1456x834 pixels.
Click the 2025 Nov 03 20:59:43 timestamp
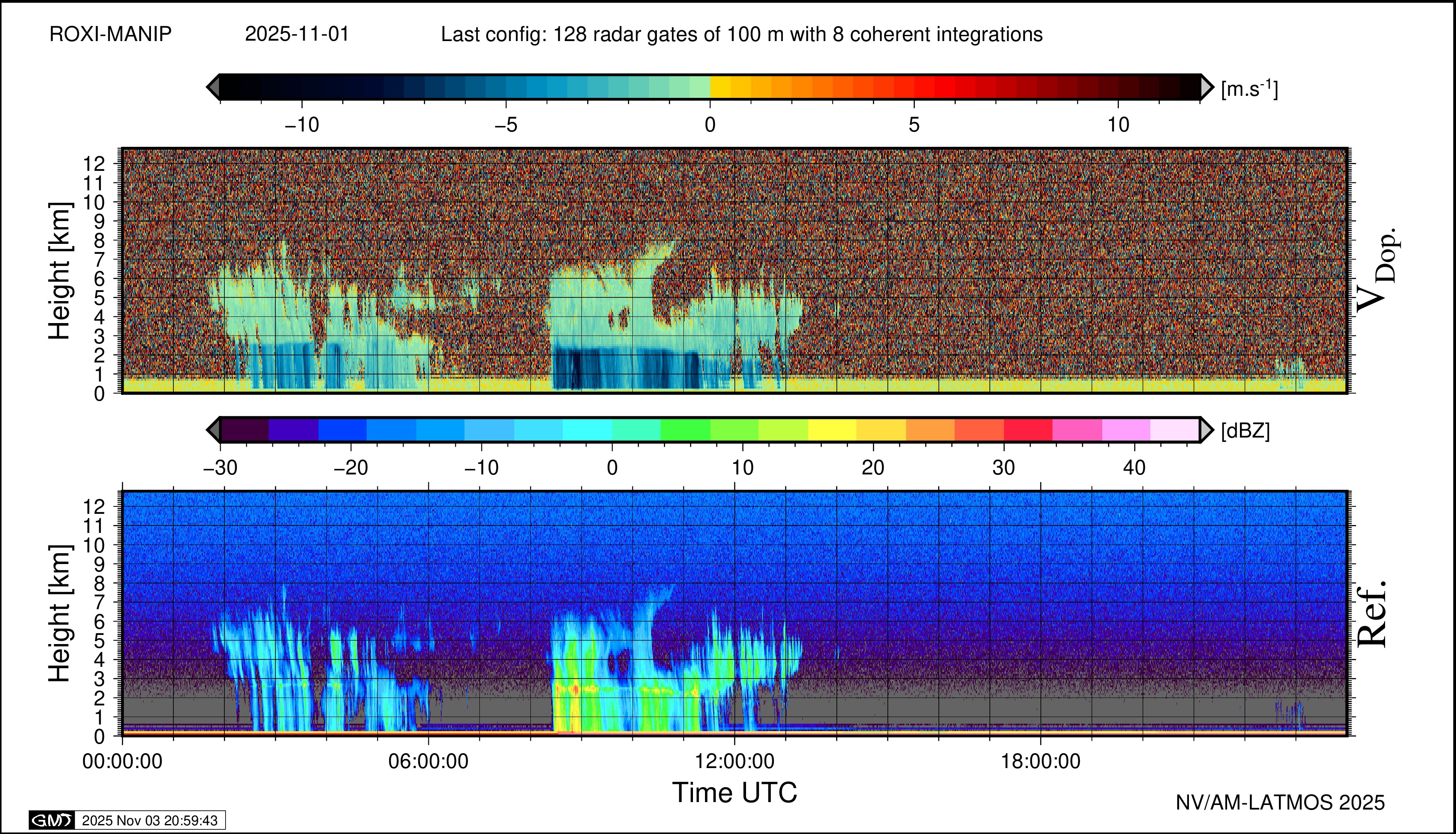pyautogui.click(x=149, y=820)
